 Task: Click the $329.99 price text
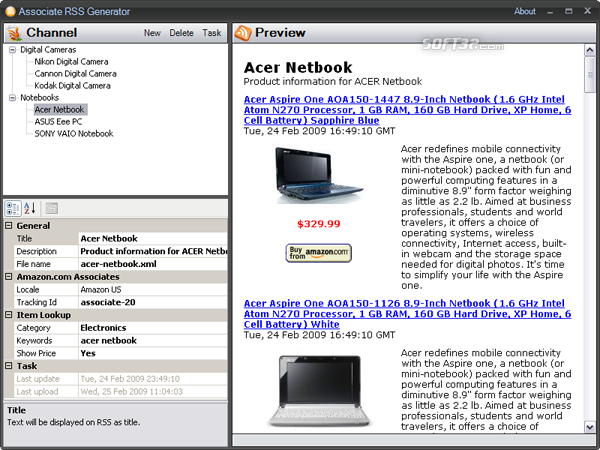(318, 224)
